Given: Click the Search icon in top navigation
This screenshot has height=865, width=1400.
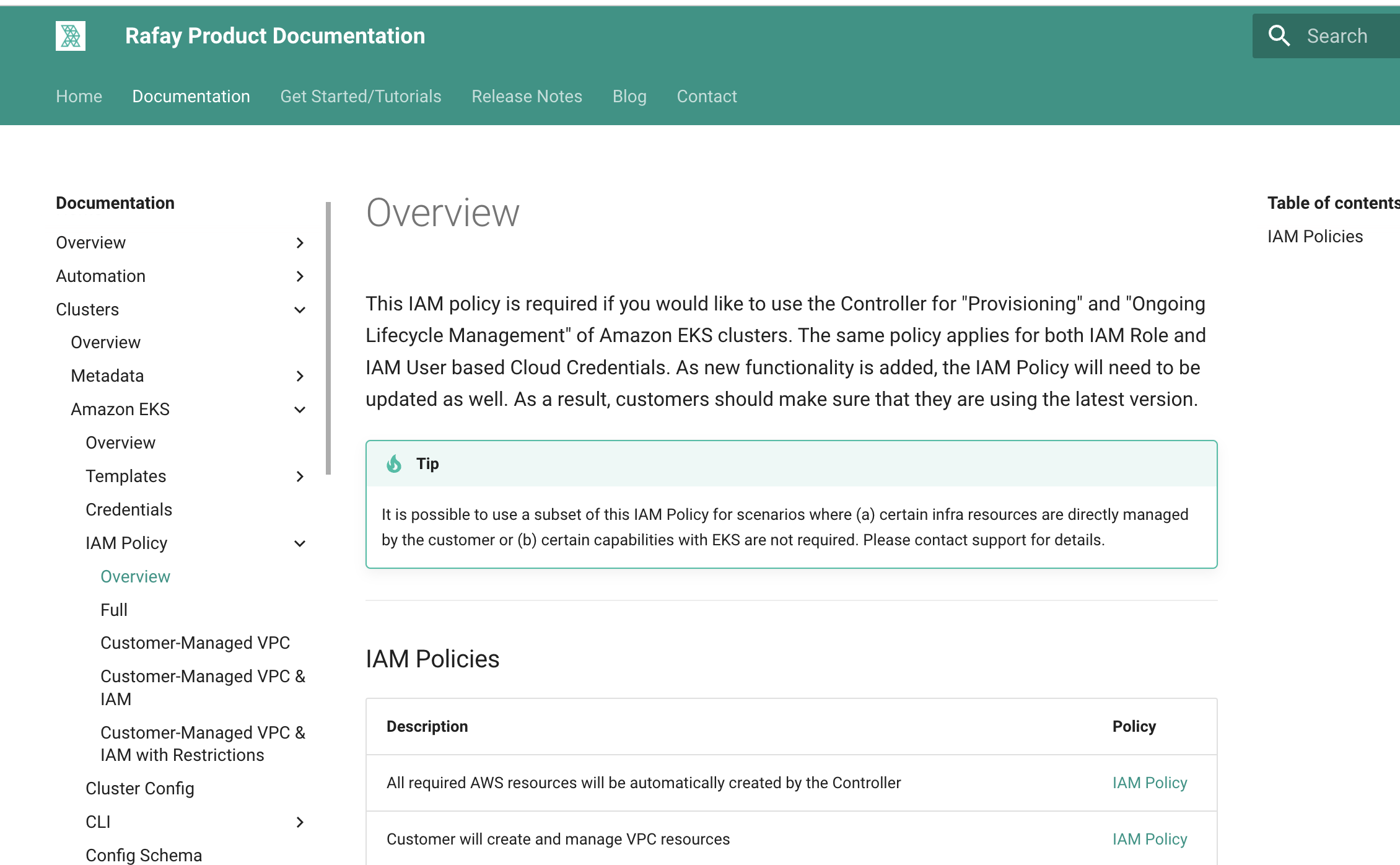Looking at the screenshot, I should (1280, 36).
